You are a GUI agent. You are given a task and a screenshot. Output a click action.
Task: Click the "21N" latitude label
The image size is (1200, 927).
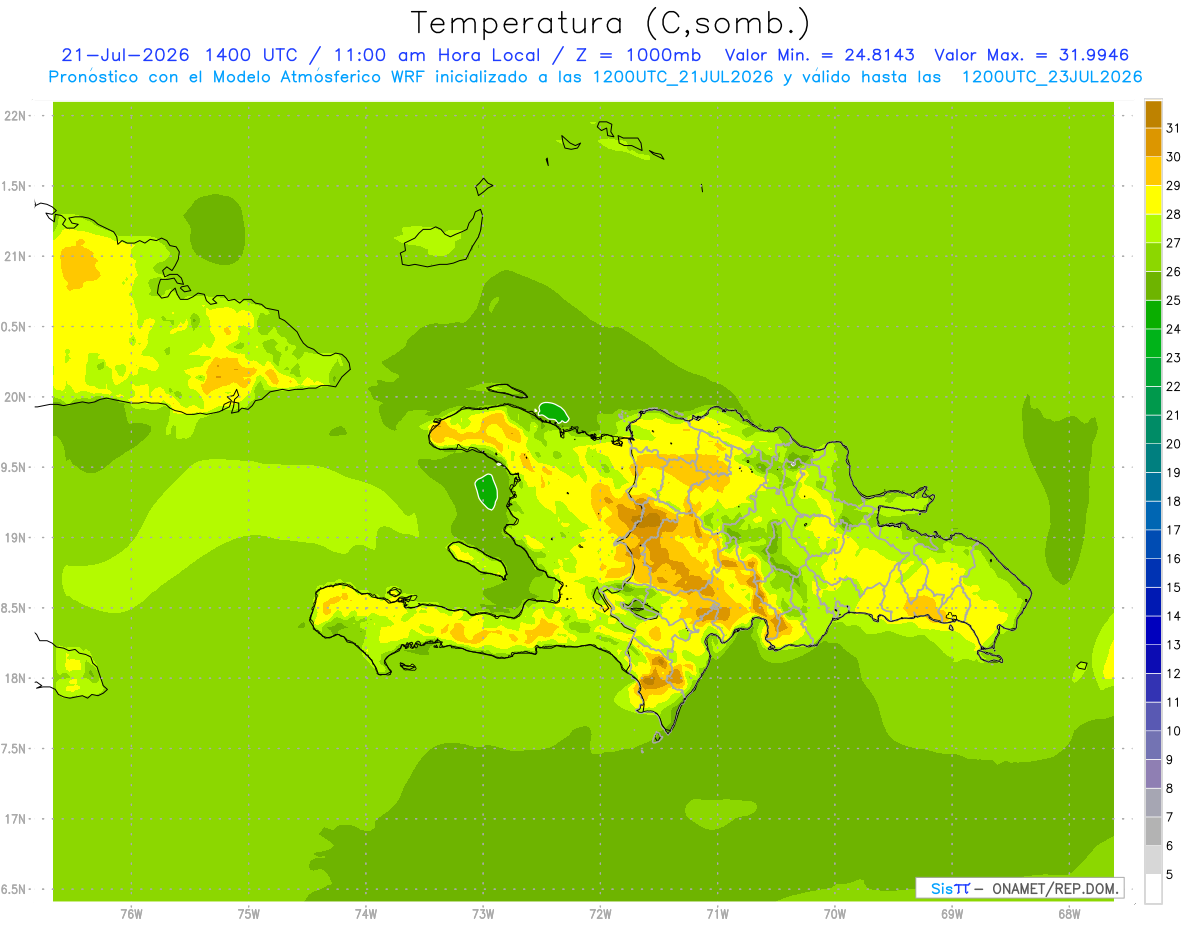point(15,256)
